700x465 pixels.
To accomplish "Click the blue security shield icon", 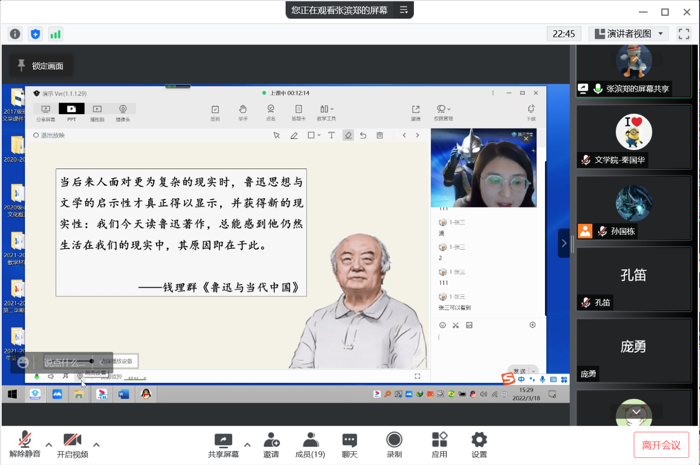I will [35, 34].
